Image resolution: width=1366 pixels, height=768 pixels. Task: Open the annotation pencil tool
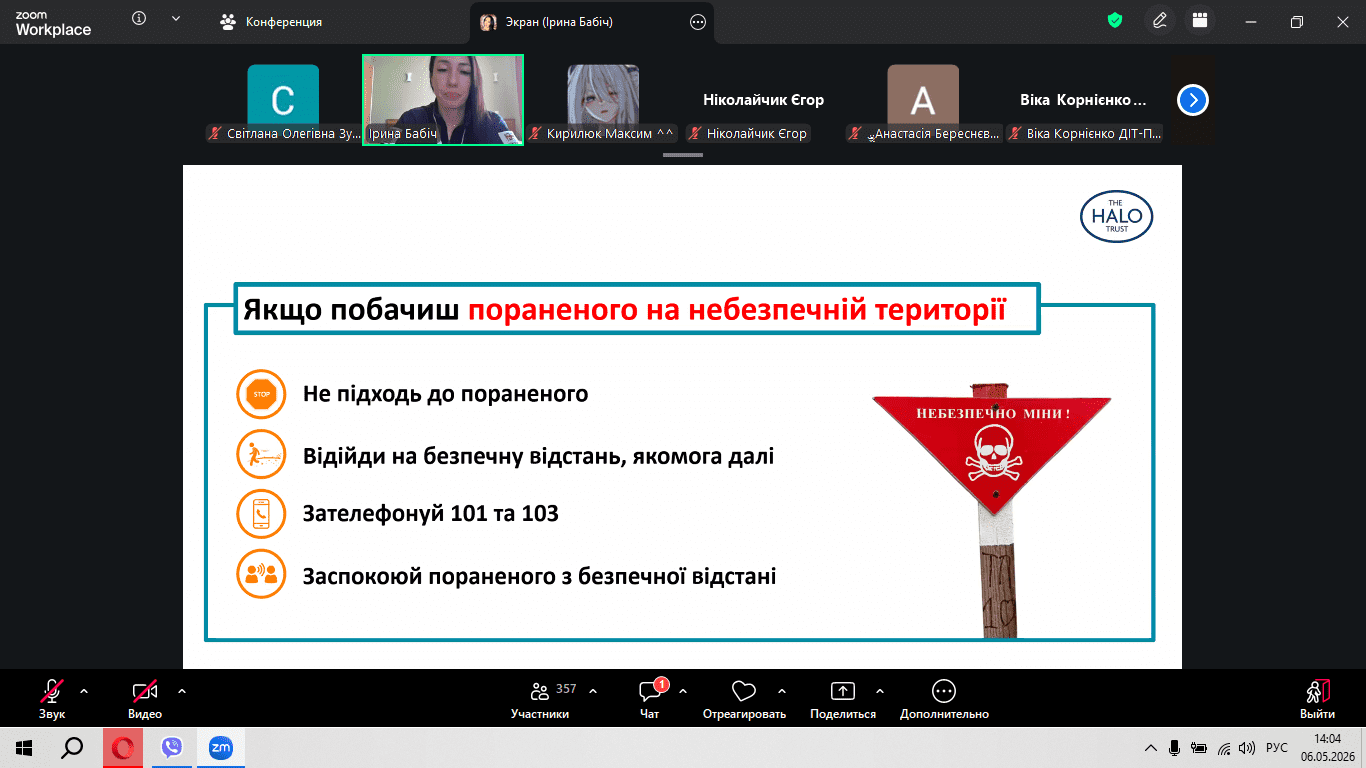coord(1160,20)
